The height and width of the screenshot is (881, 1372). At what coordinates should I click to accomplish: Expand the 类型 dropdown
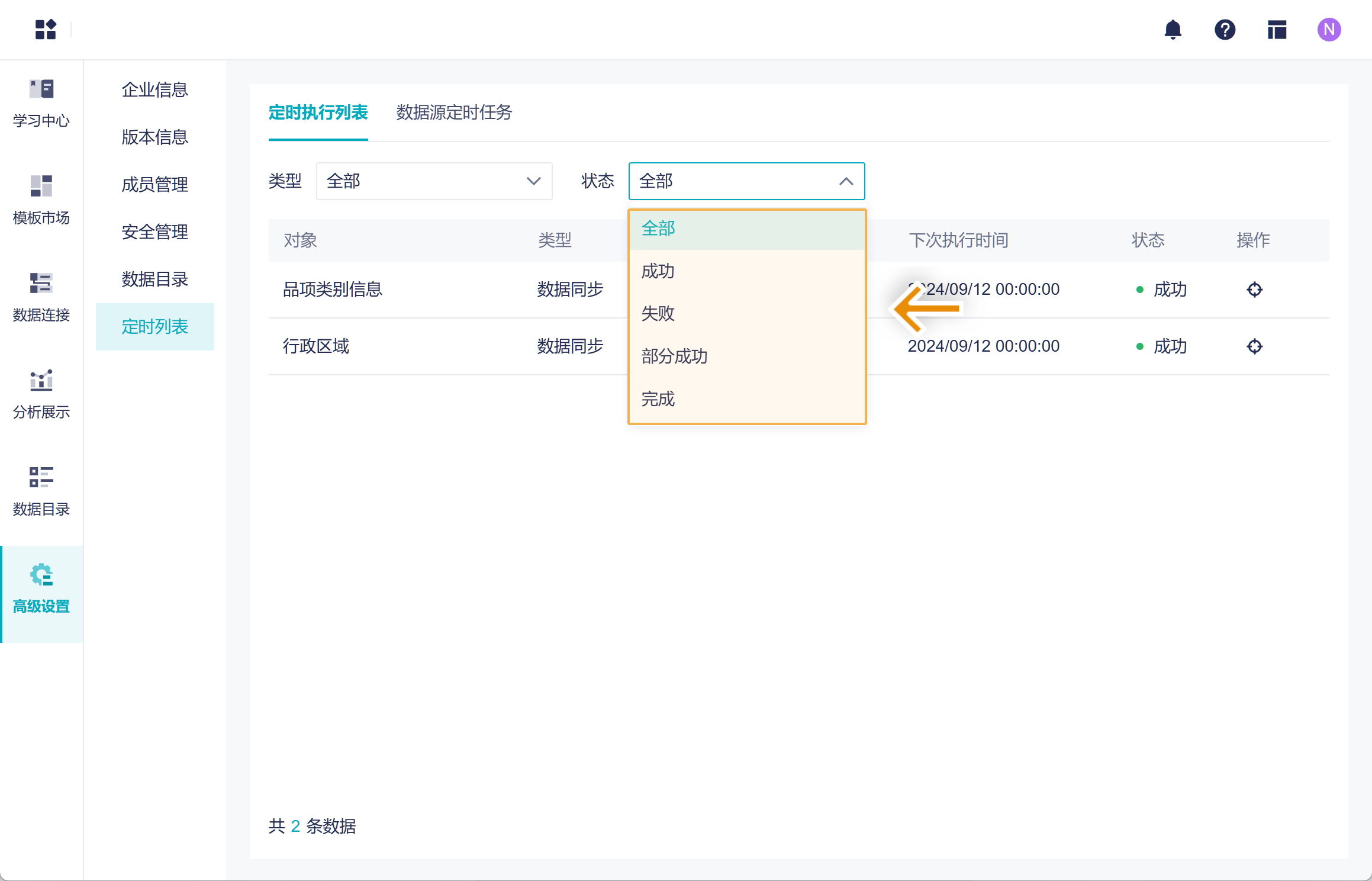pos(434,181)
